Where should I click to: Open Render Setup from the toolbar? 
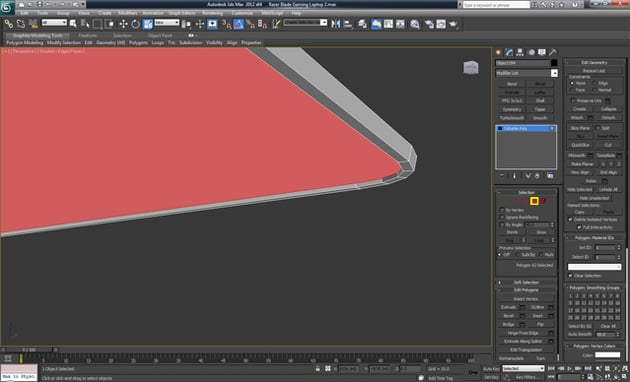pyautogui.click(x=429, y=24)
